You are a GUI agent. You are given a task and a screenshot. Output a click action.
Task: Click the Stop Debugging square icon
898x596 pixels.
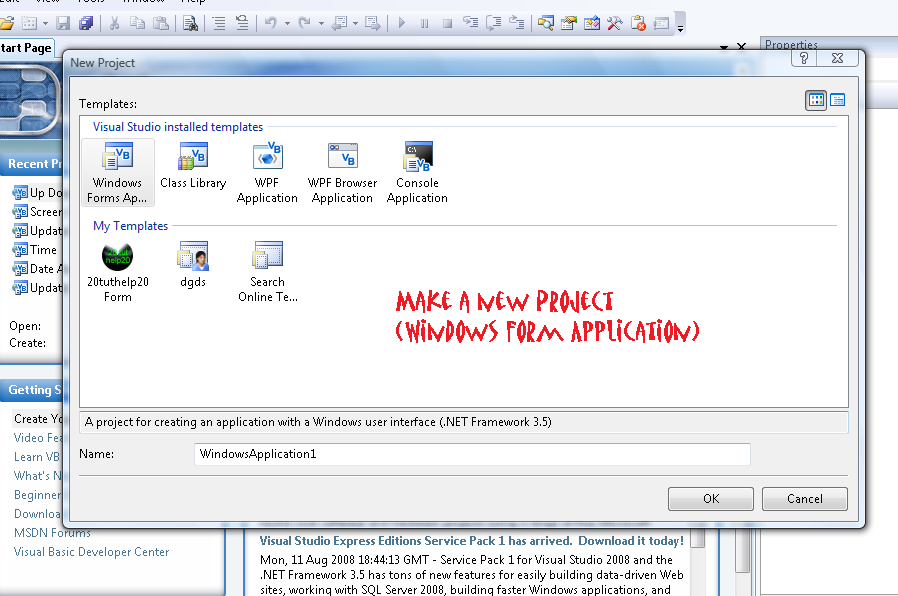click(x=447, y=23)
